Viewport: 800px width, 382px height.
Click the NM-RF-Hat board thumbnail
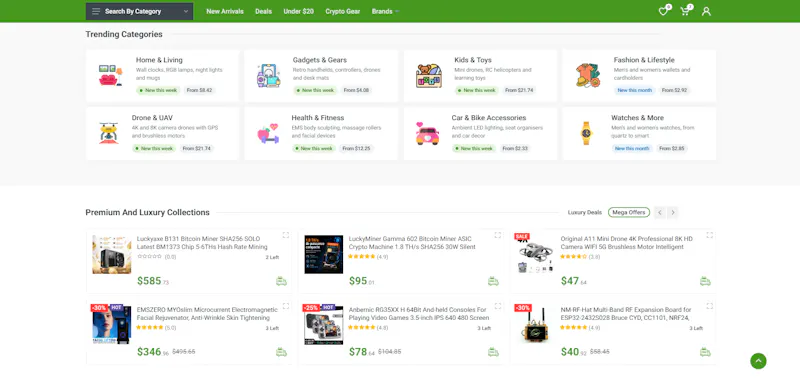pos(535,325)
